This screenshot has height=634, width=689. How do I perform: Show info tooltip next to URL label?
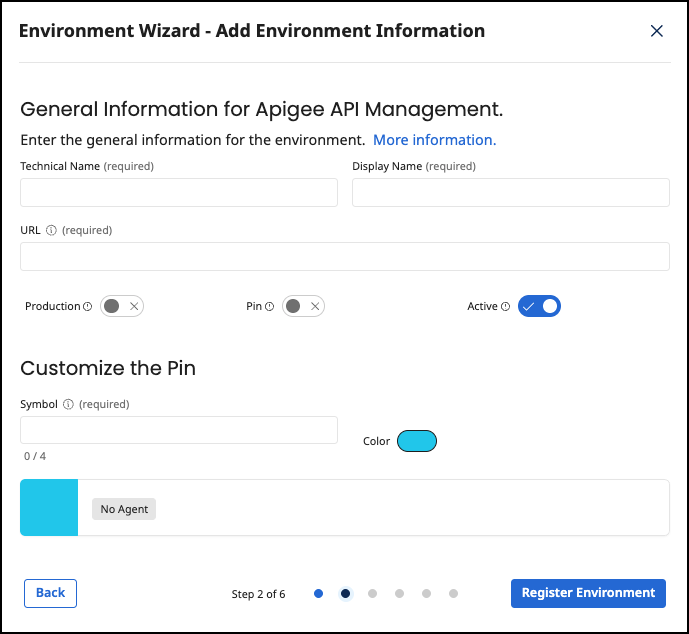click(51, 230)
